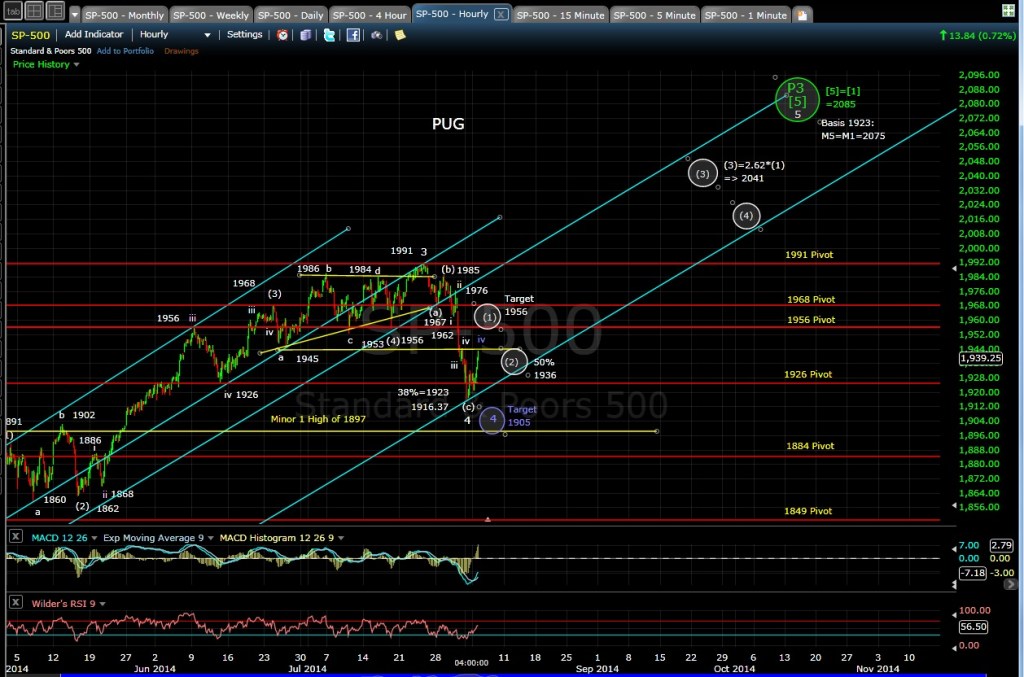Share chart via Facebook icon
Image resolution: width=1024 pixels, height=677 pixels.
coord(353,35)
